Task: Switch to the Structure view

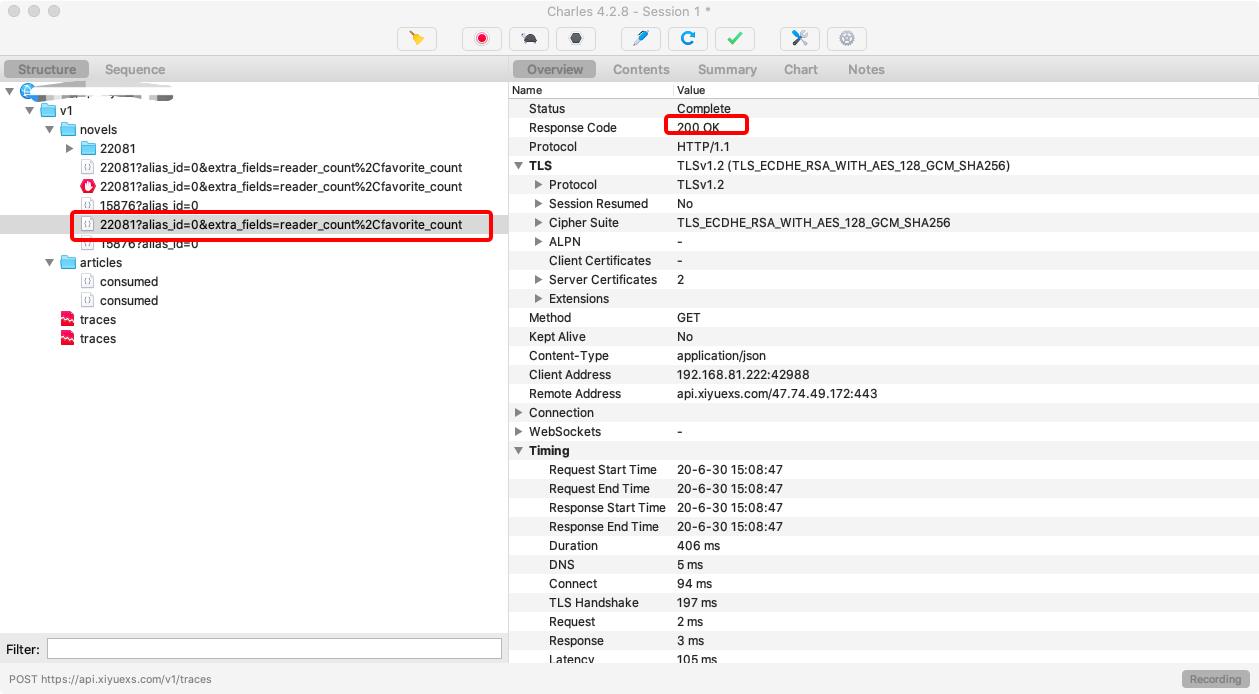Action: 47,69
